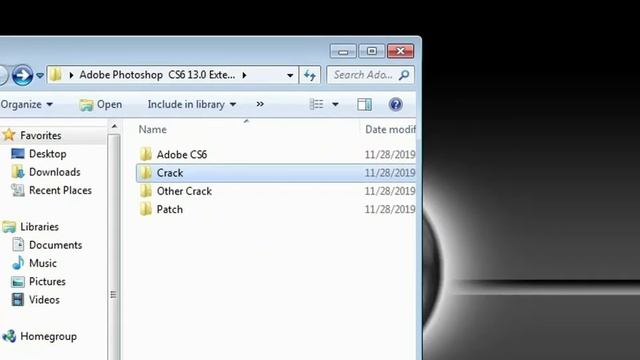
Task: Click the Music note icon
Action: [18, 263]
